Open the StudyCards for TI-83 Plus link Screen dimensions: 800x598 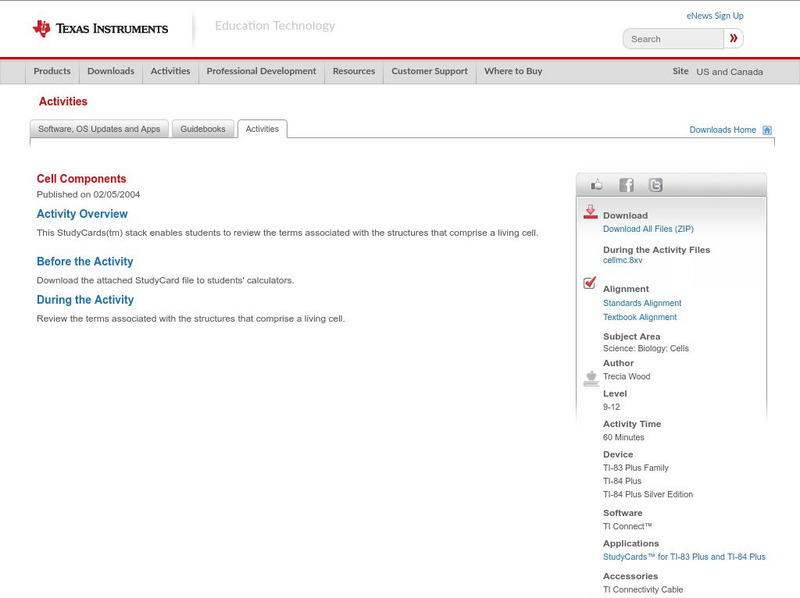683,555
